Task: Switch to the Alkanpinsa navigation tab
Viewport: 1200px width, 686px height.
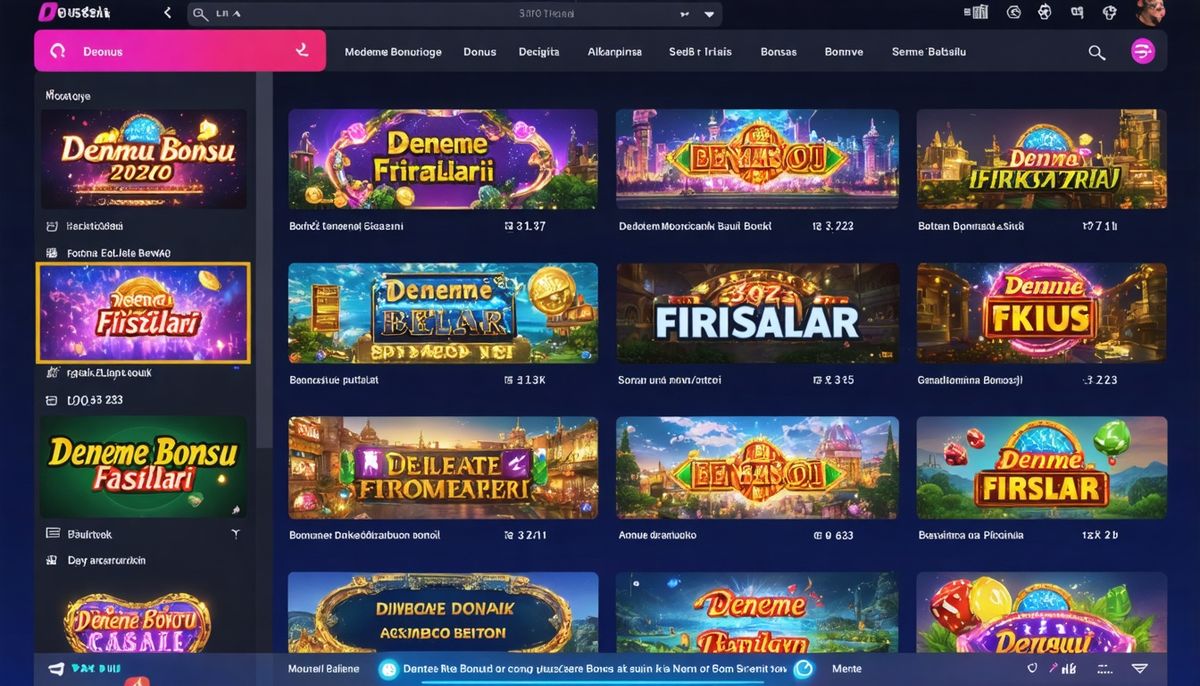Action: coord(614,52)
